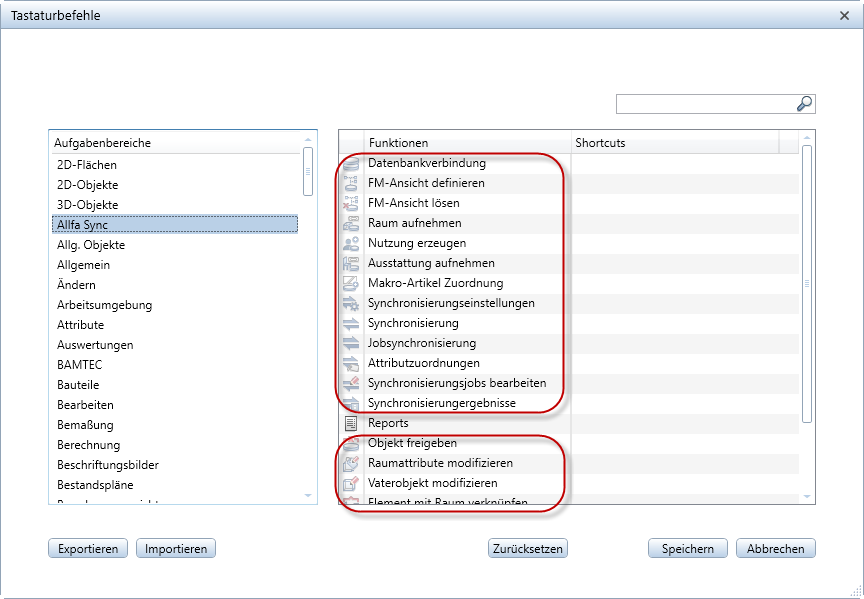Click the Raumattribute modifizieren icon

click(351, 464)
